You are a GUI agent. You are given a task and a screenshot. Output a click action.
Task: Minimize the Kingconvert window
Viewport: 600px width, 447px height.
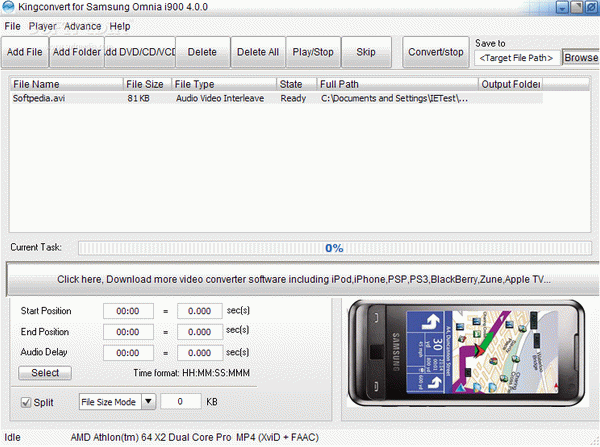click(562, 7)
